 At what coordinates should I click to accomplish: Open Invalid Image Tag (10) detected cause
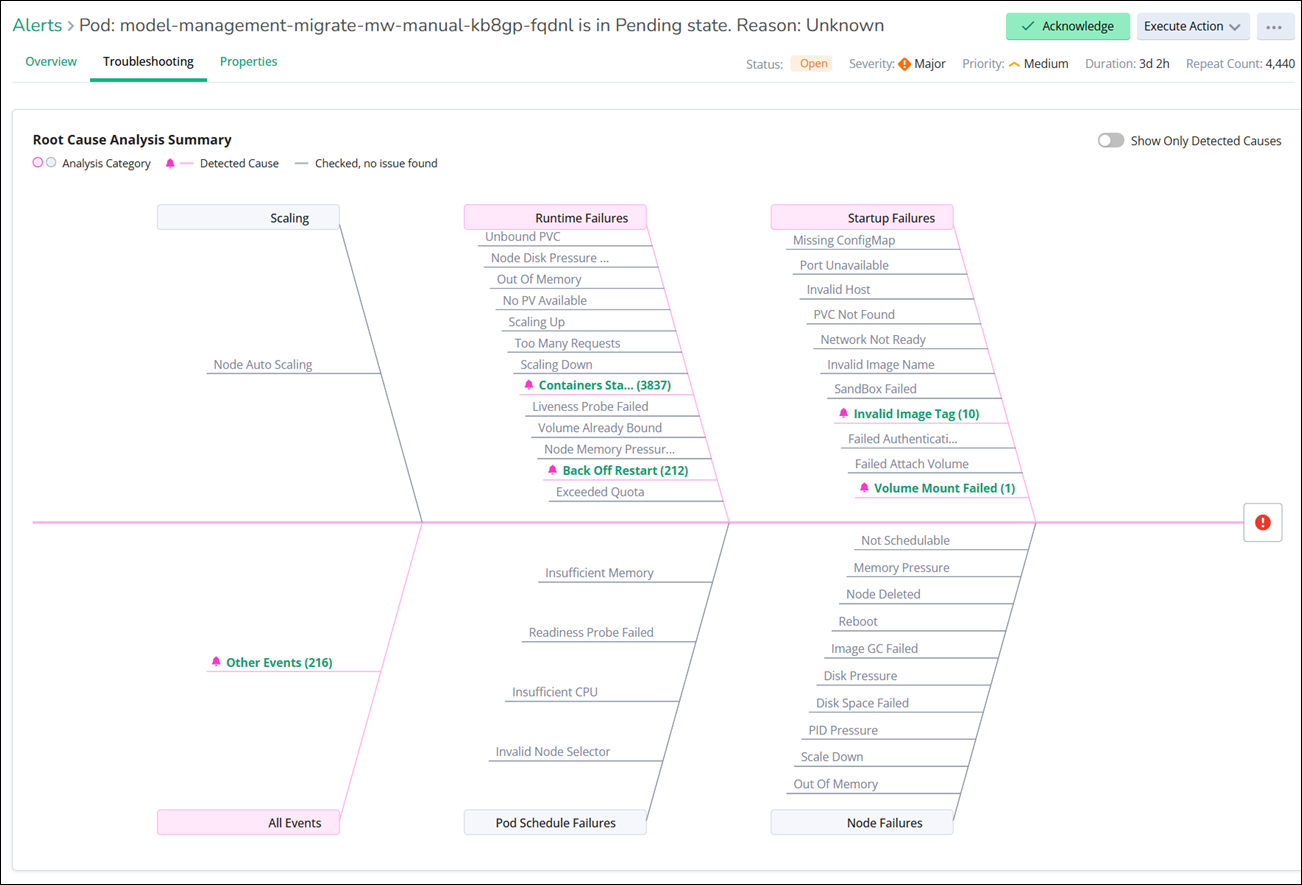[916, 414]
